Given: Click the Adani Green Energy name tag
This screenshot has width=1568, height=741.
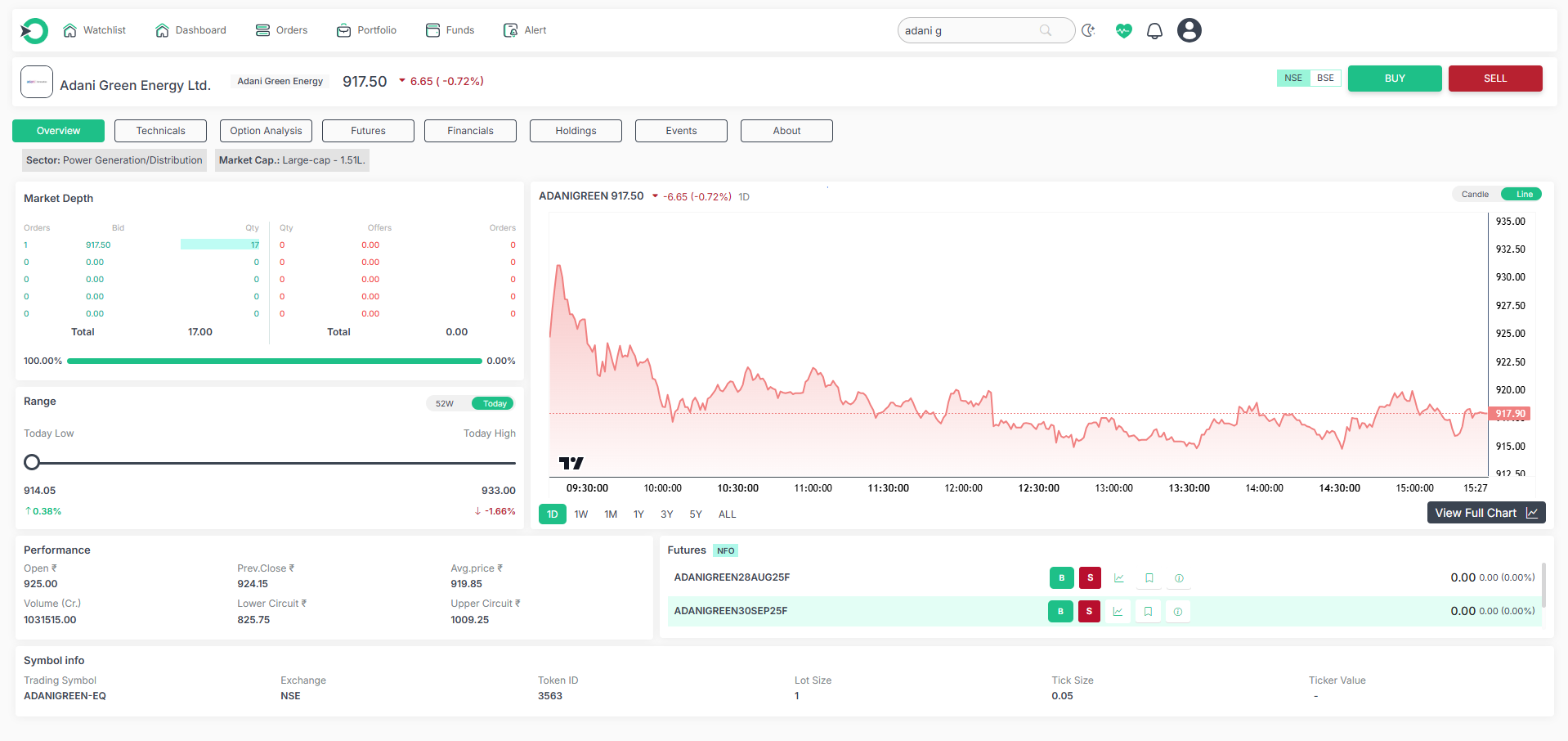Looking at the screenshot, I should [280, 82].
